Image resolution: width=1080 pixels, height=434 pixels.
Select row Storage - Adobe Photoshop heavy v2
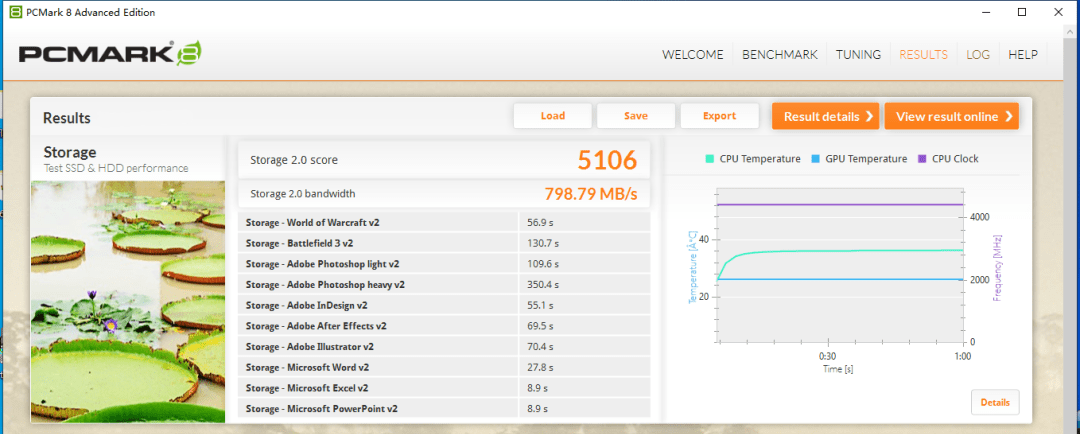[444, 284]
